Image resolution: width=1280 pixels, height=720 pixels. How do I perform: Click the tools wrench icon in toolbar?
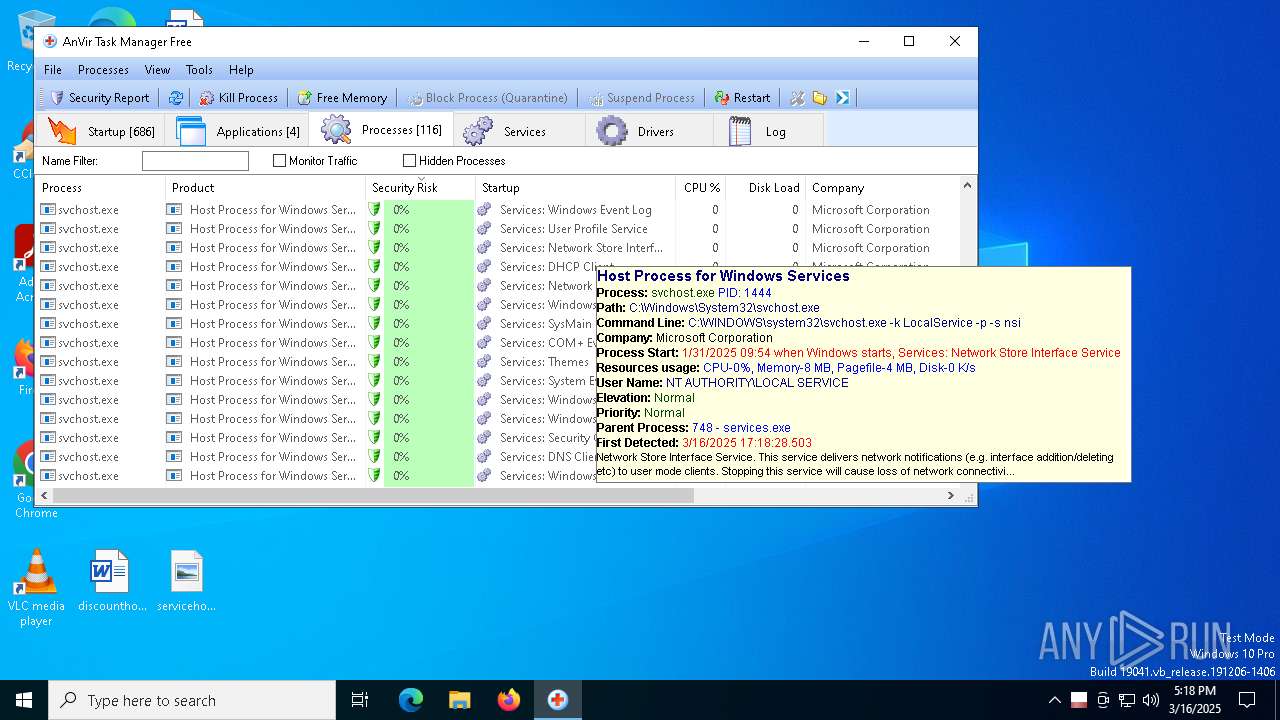click(x=797, y=98)
